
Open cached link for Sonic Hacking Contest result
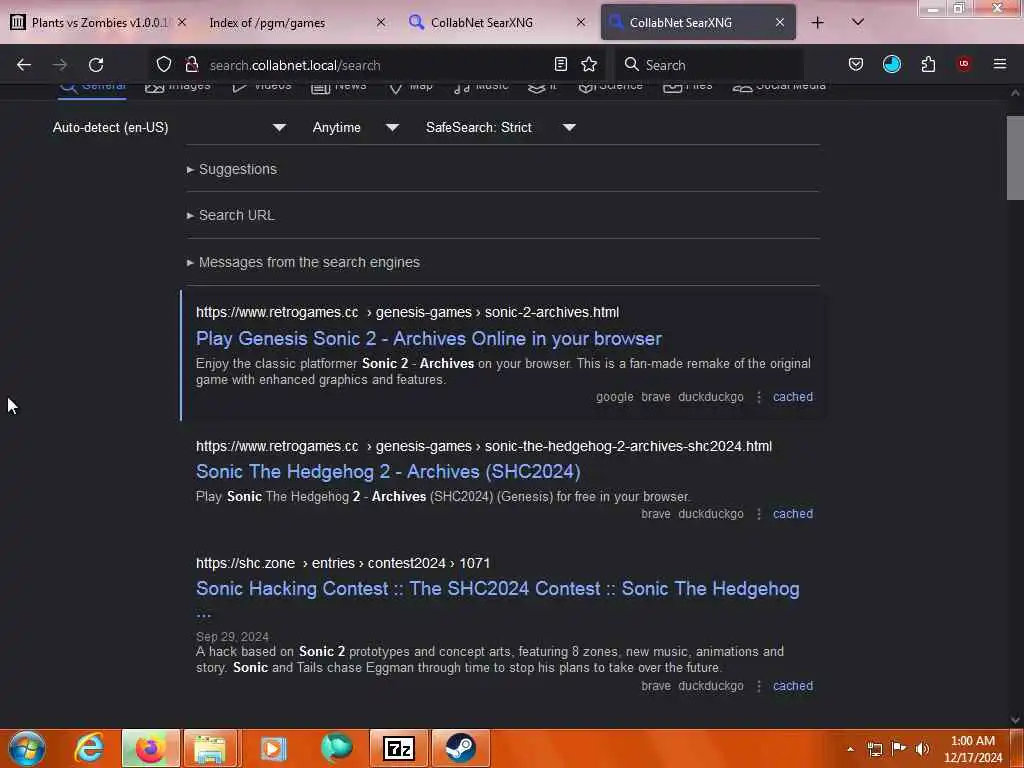click(793, 686)
